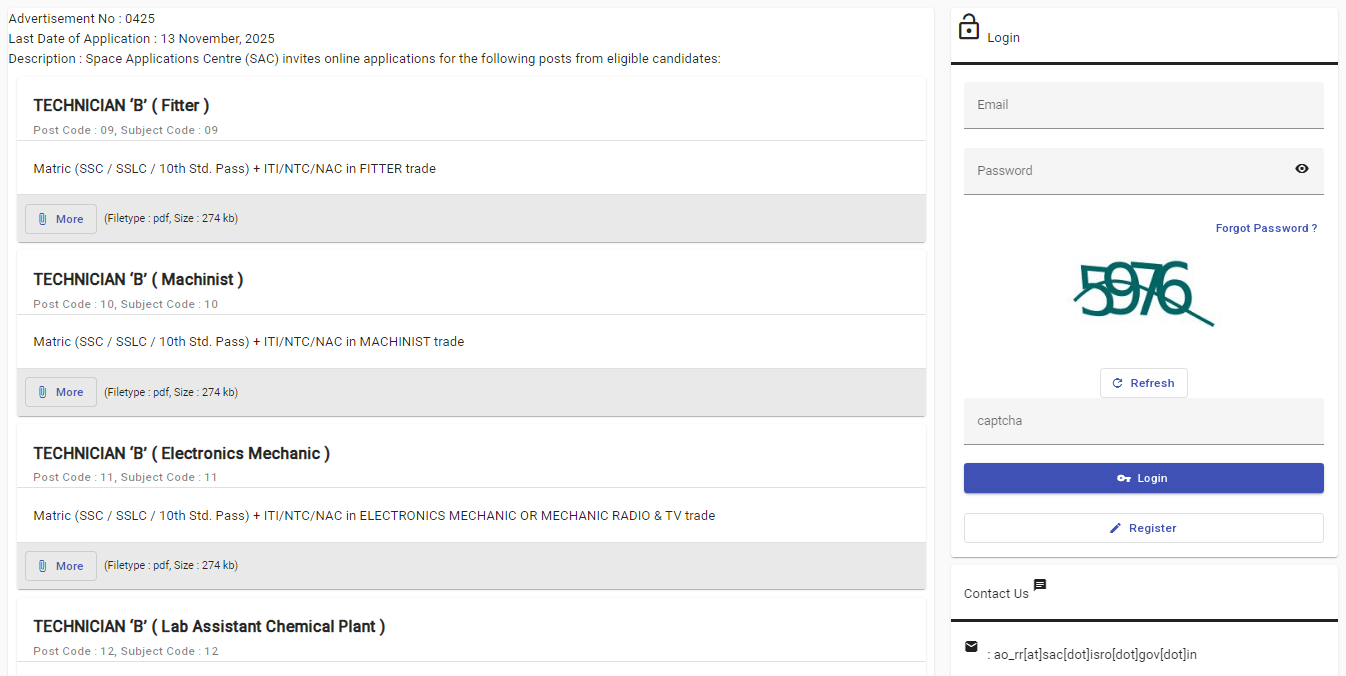Refresh the captcha image
Screen dimensions: 1346x676
coord(1143,383)
